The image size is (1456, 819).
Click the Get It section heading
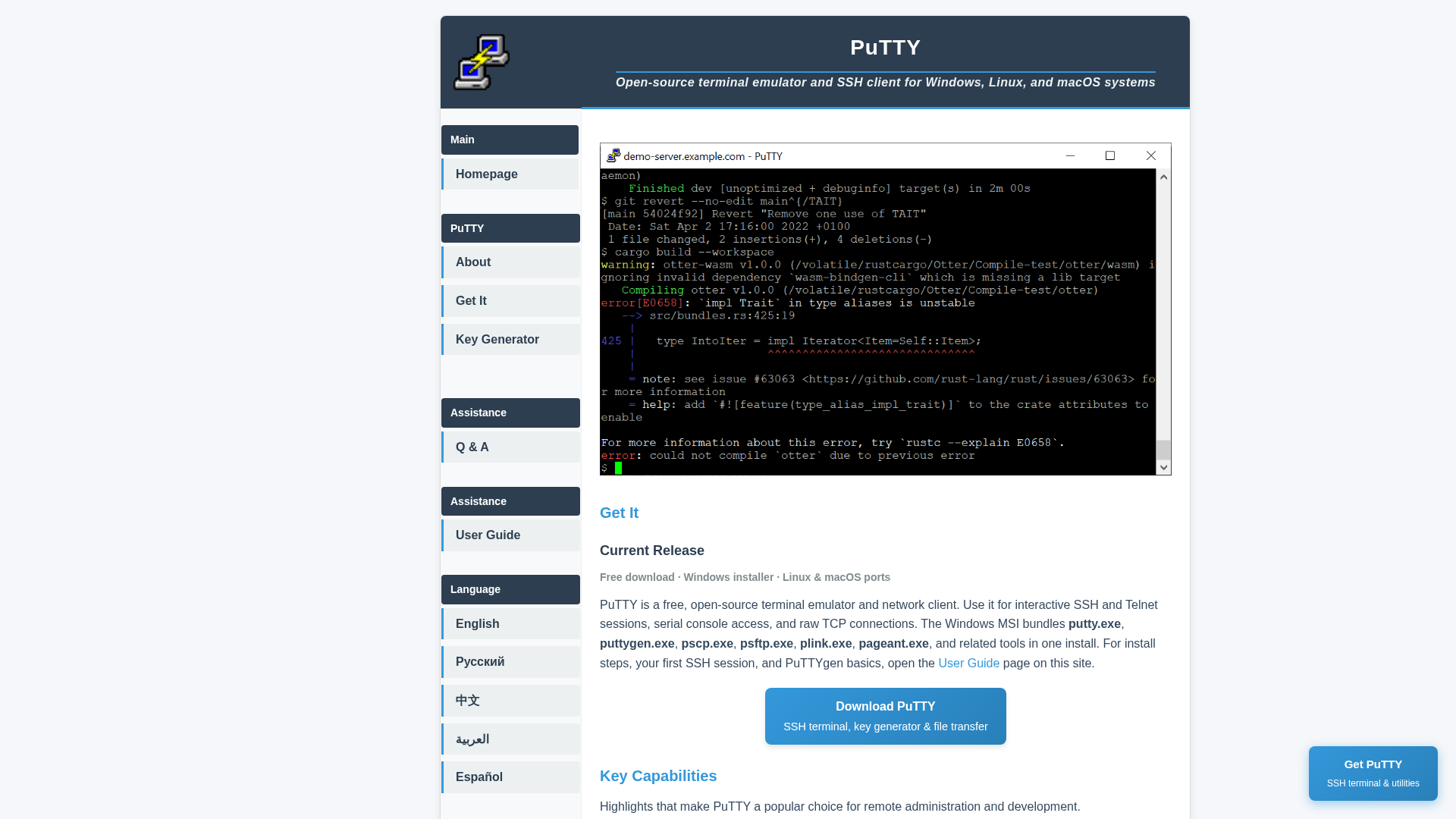coord(619,513)
